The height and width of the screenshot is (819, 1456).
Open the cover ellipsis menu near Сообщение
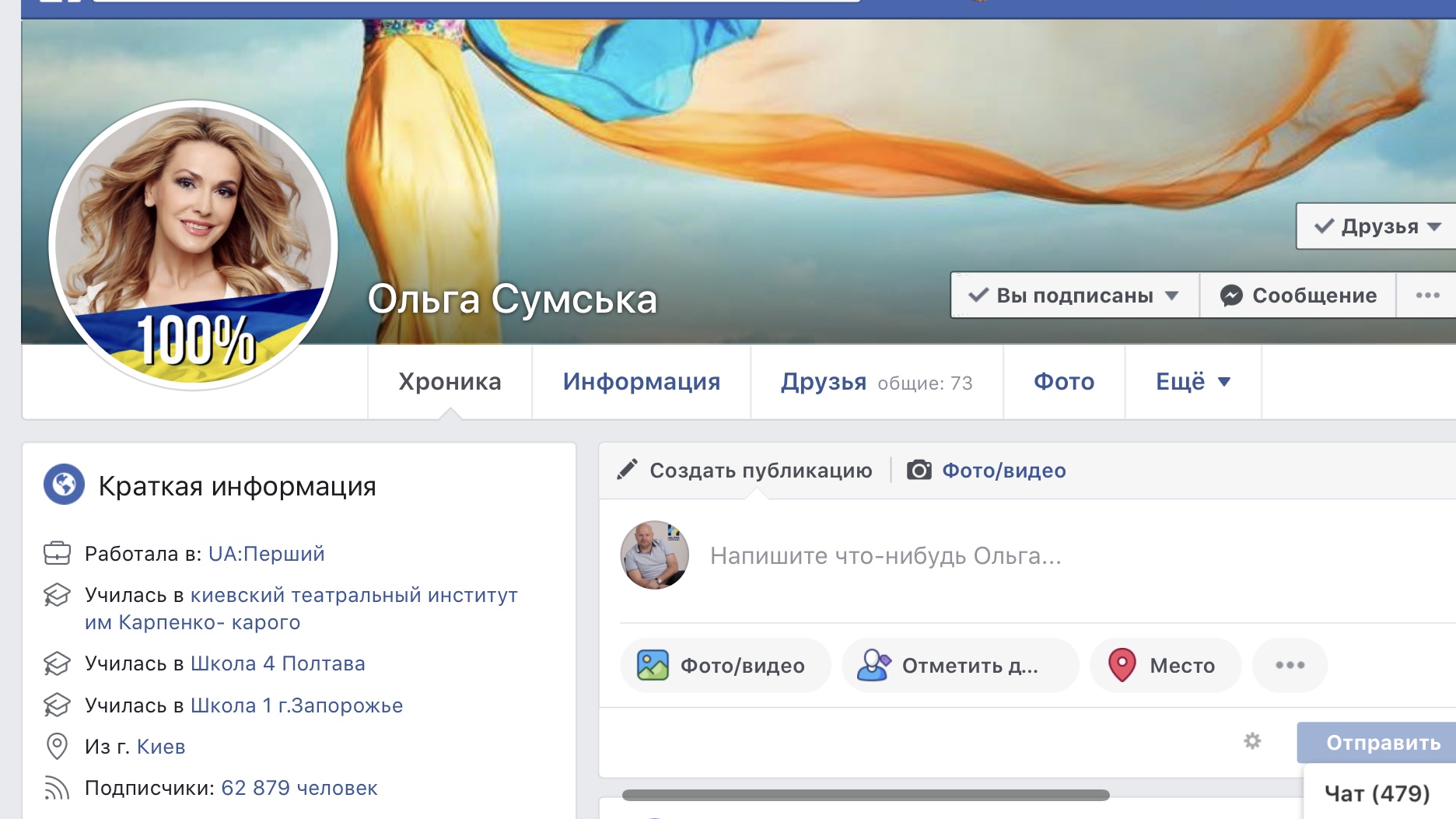pos(1427,296)
